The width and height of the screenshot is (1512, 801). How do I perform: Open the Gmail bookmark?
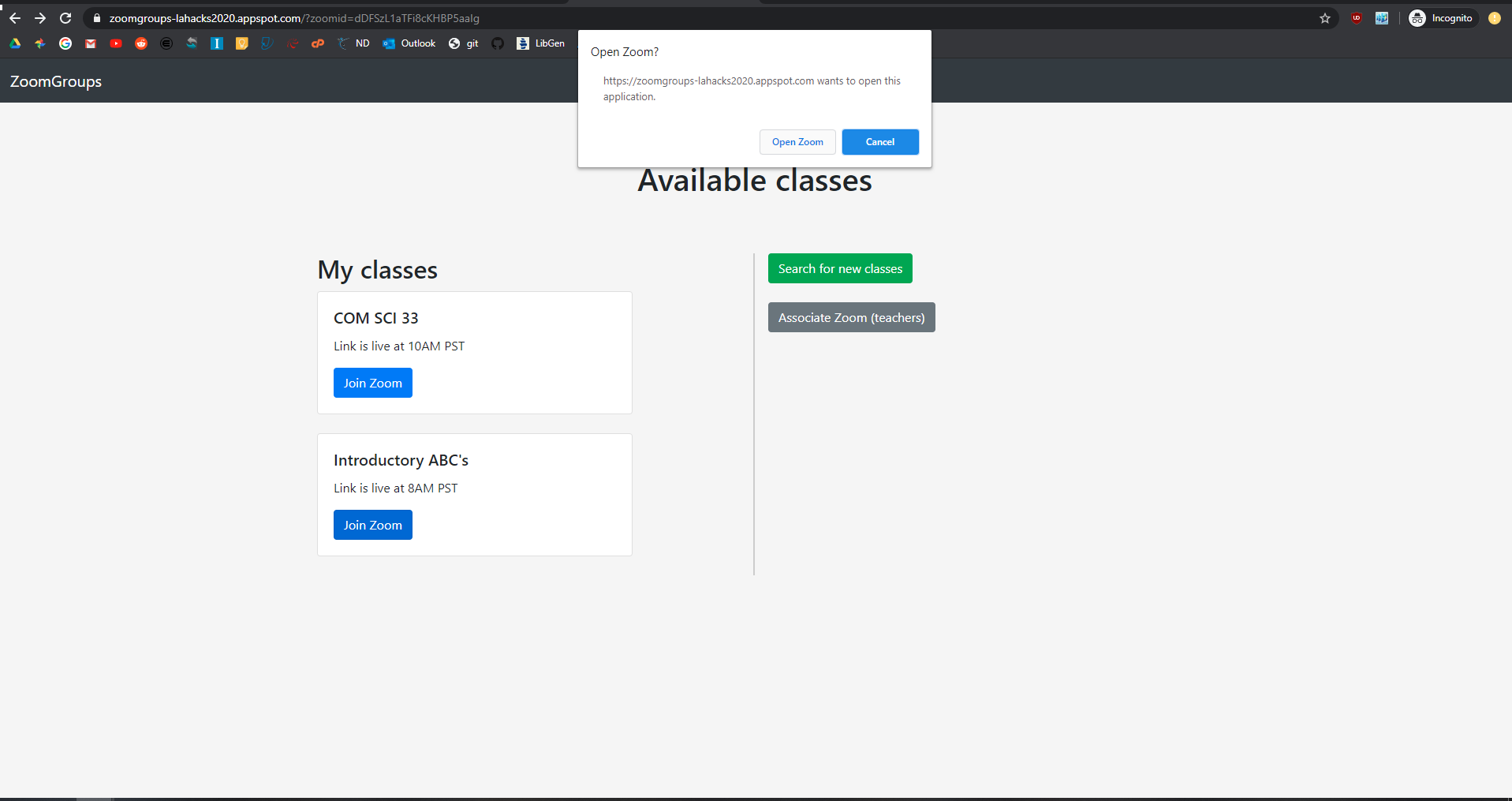91,43
